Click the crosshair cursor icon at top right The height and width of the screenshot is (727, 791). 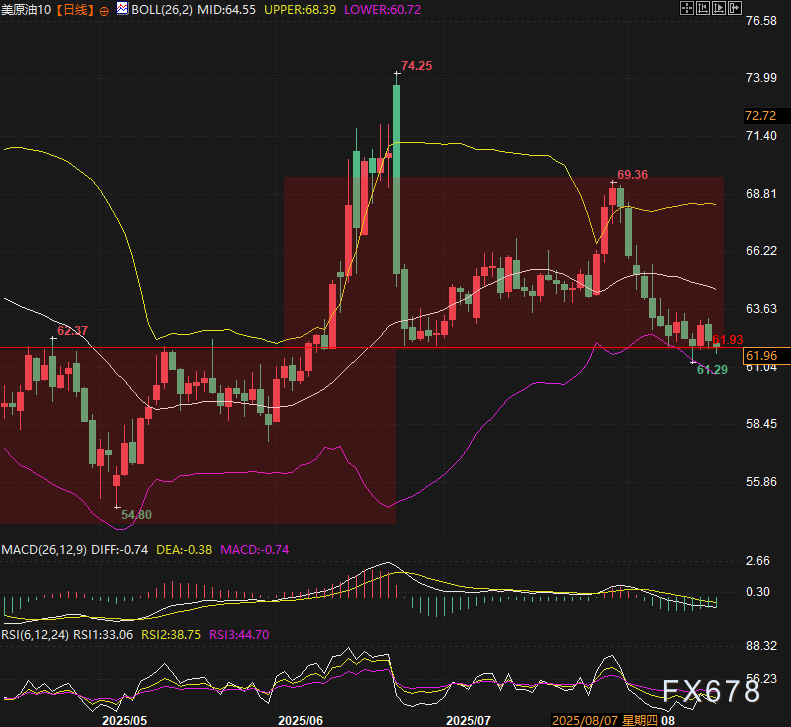pos(687,8)
